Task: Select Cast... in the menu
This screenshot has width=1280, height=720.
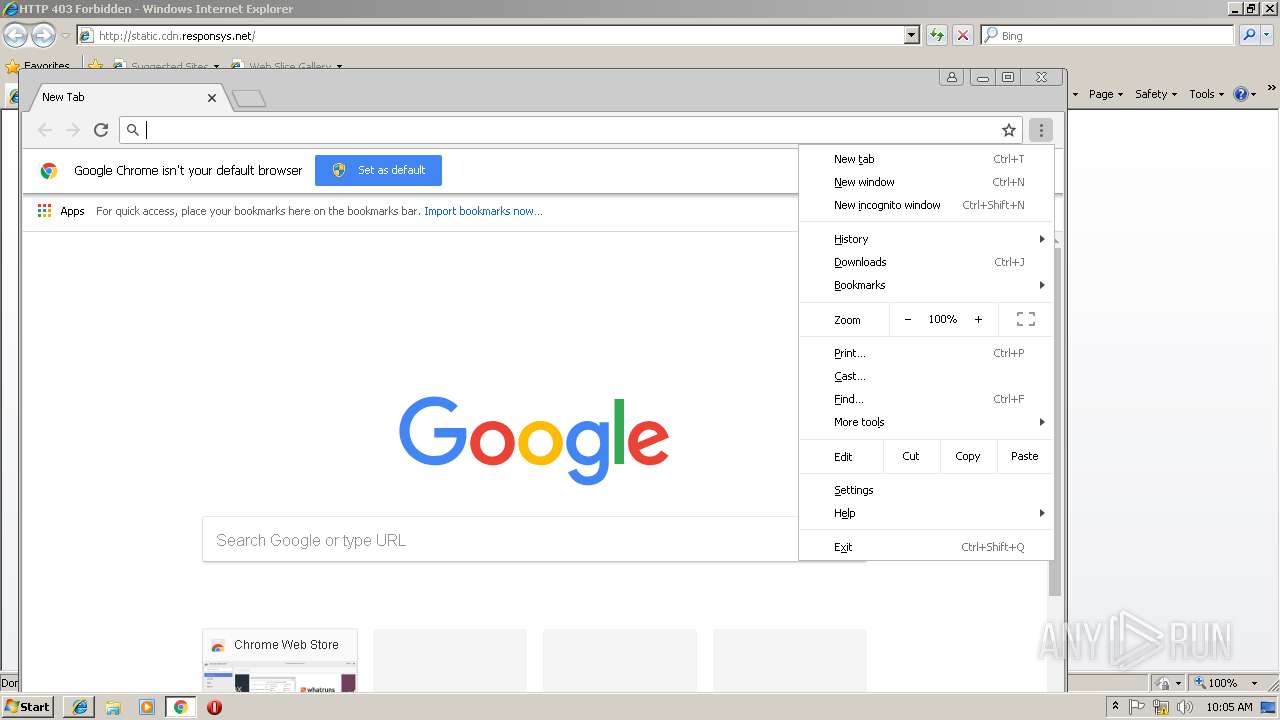Action: coord(926,376)
